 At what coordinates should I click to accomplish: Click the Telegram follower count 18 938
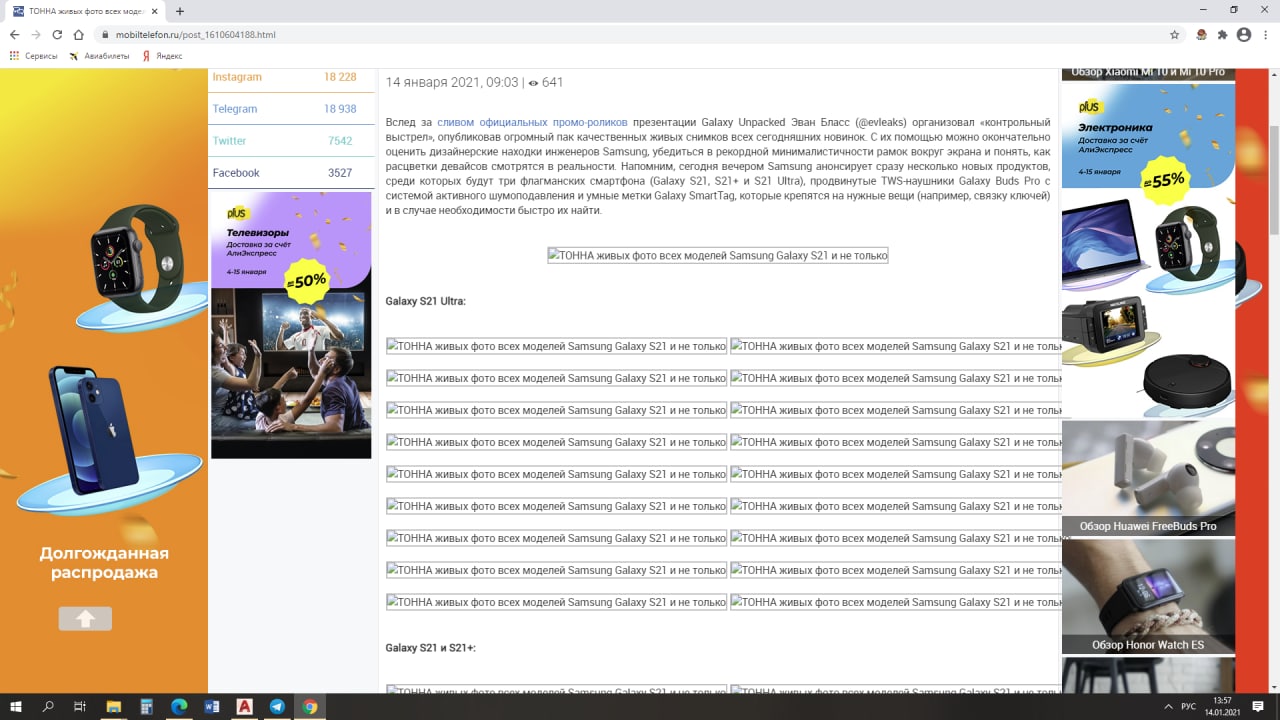coord(340,109)
